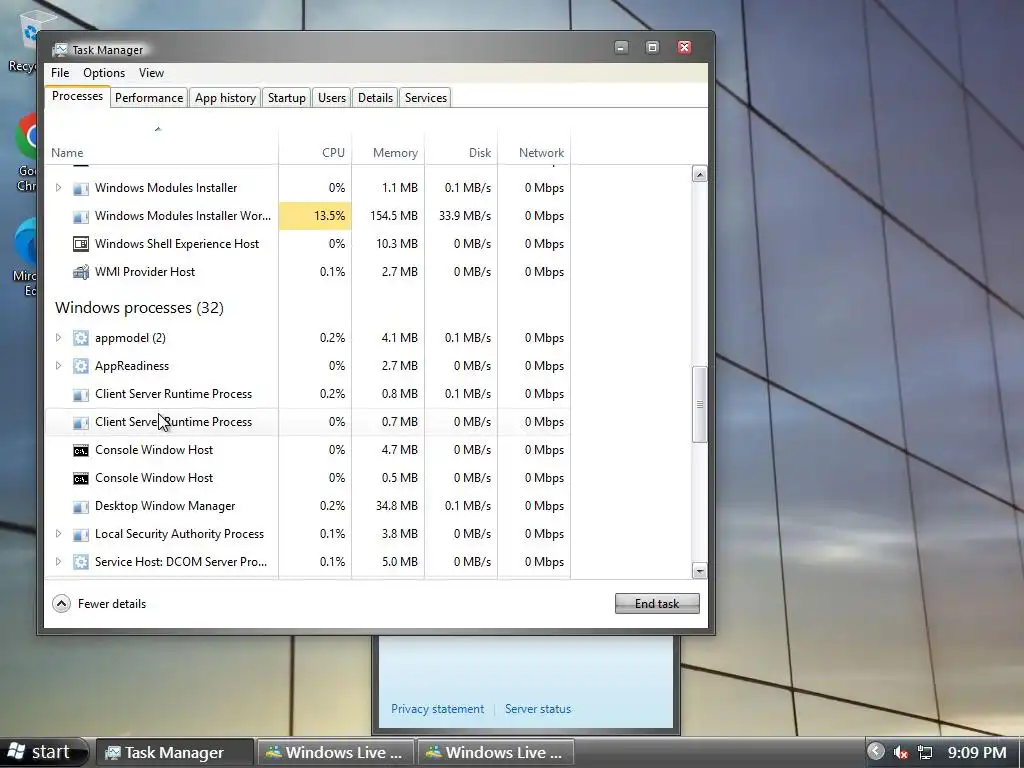Click the Local Security Authority Process icon
This screenshot has height=768, width=1024.
(x=80, y=535)
